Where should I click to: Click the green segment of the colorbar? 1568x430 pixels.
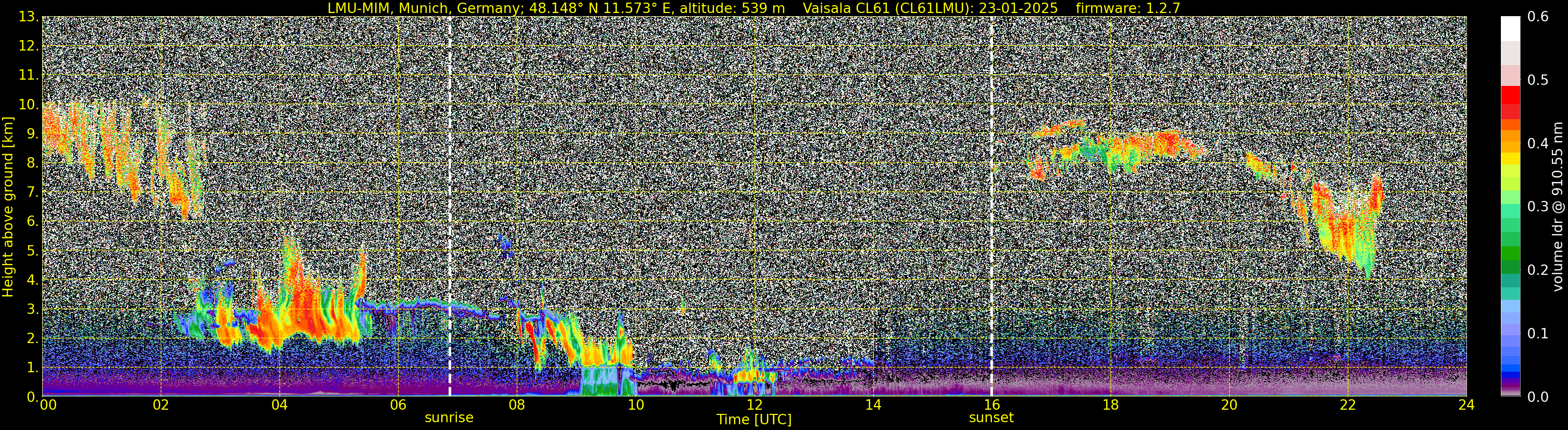click(1510, 255)
